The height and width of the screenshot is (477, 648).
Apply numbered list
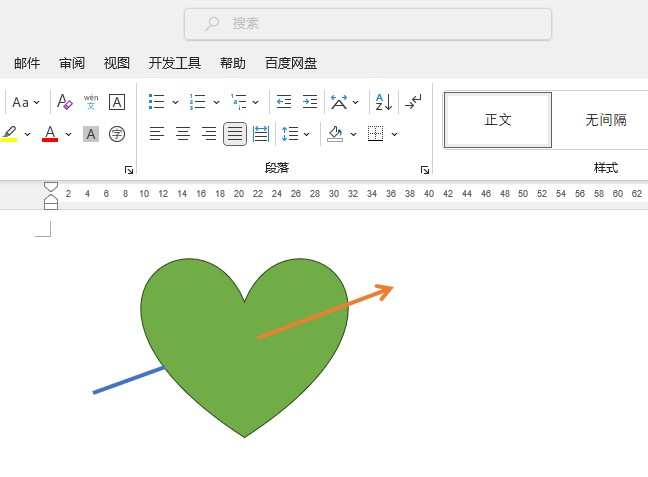[198, 102]
